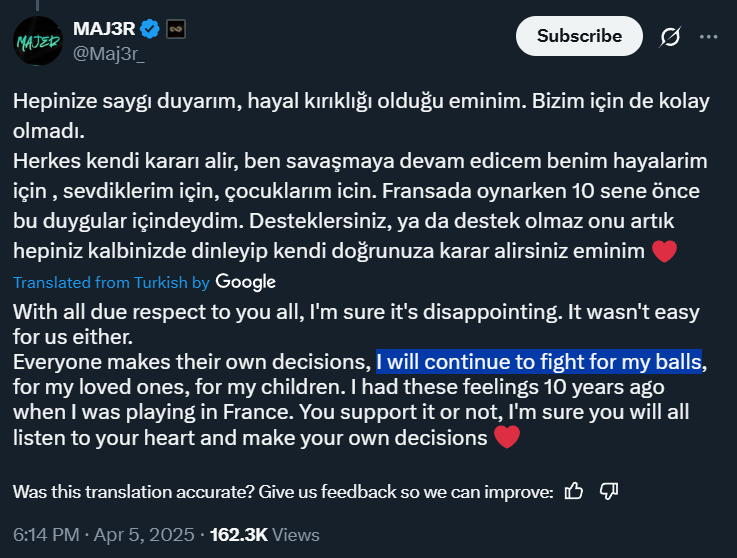737x558 pixels.
Task: Click the 162.3K Views count
Action: (x=265, y=535)
